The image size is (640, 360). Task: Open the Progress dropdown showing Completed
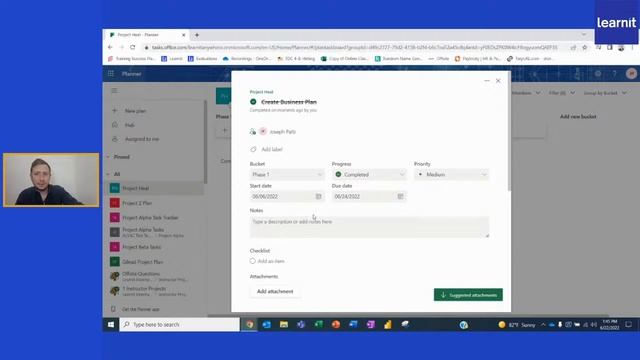[x=369, y=174]
